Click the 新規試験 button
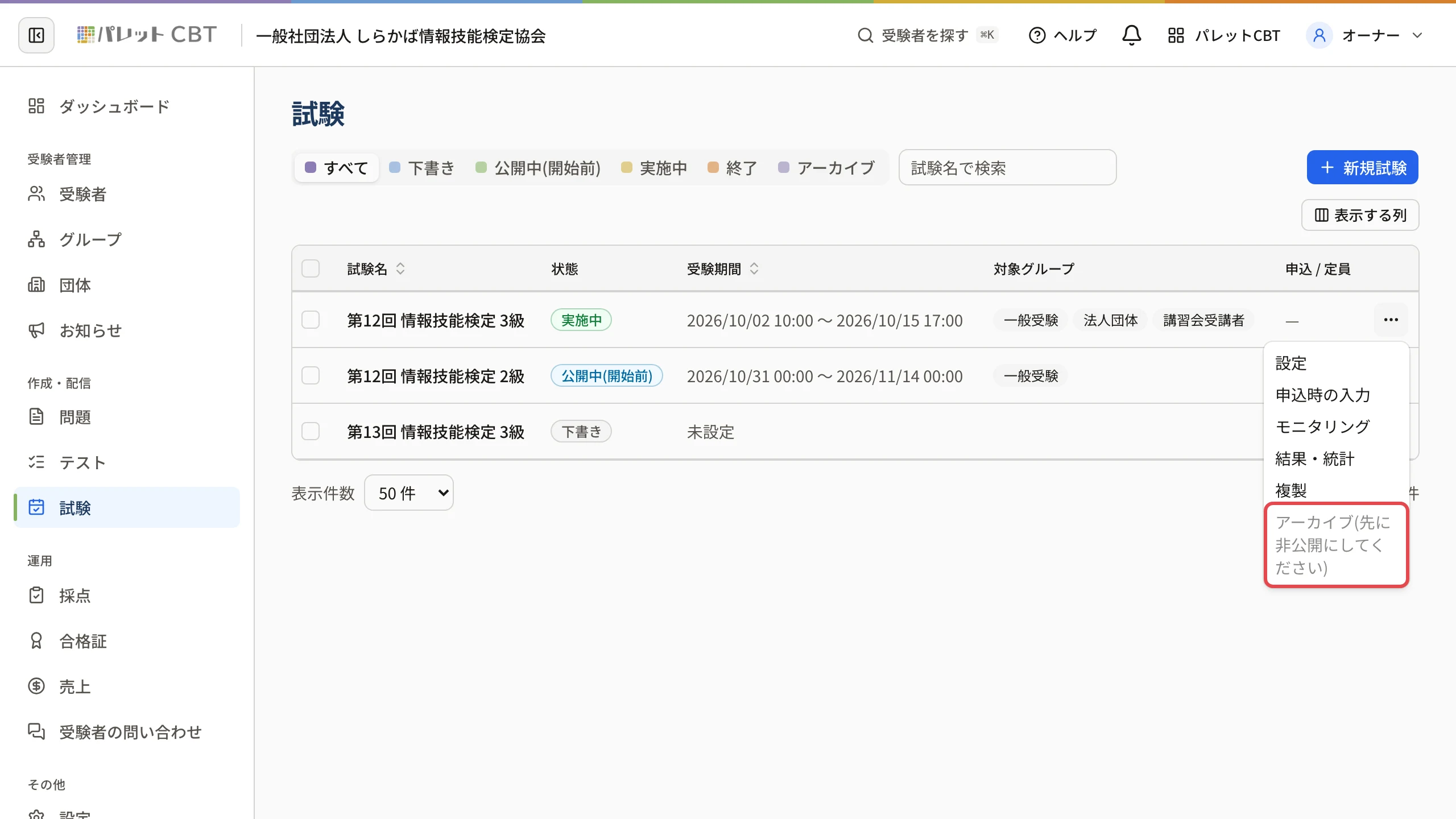Viewport: 1456px width, 819px height. [1363, 167]
